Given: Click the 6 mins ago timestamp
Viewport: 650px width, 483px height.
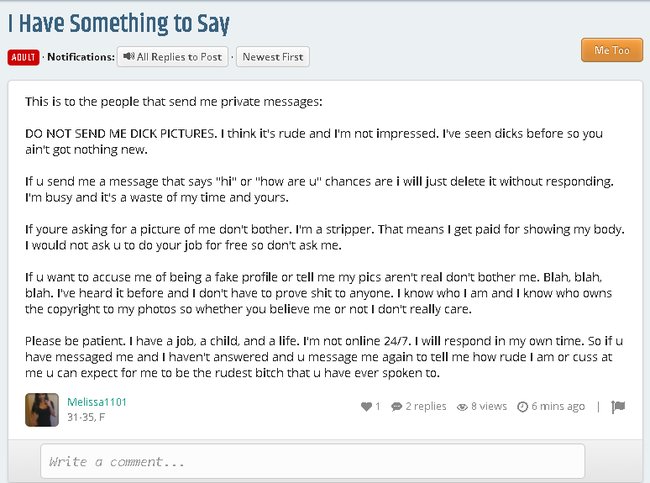Looking at the screenshot, I should (558, 406).
